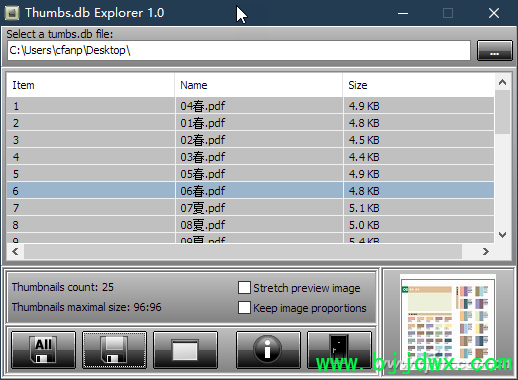Click the list's scroll down arrow
The height and width of the screenshot is (380, 518).
pos(502,235)
